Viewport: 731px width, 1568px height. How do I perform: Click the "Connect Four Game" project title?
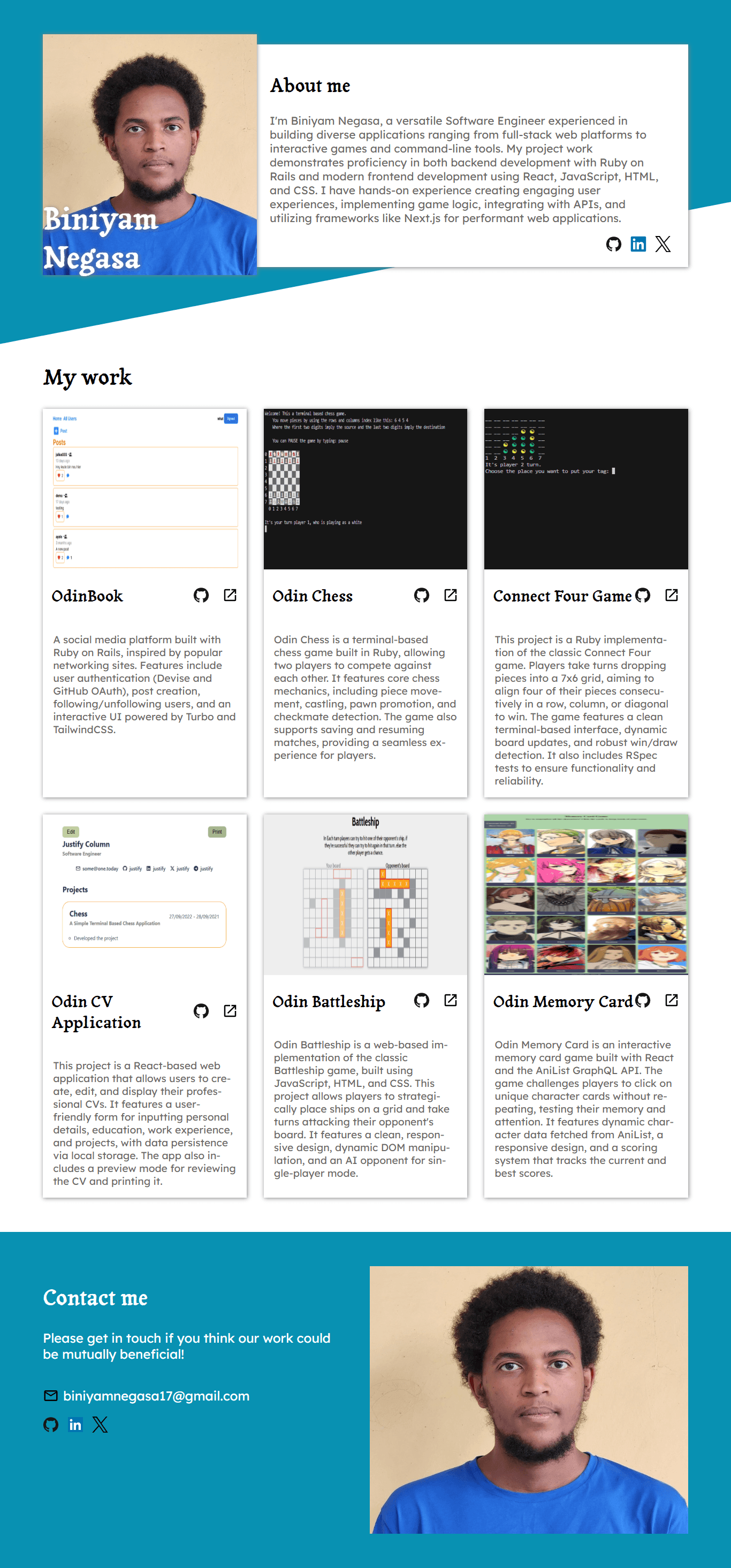point(562,596)
